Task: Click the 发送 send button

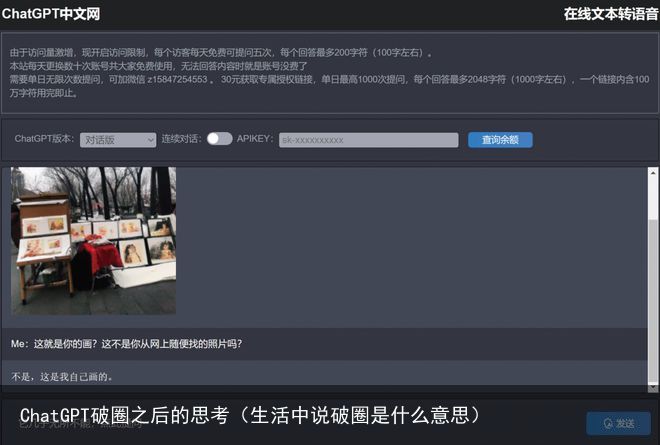Action: click(618, 423)
